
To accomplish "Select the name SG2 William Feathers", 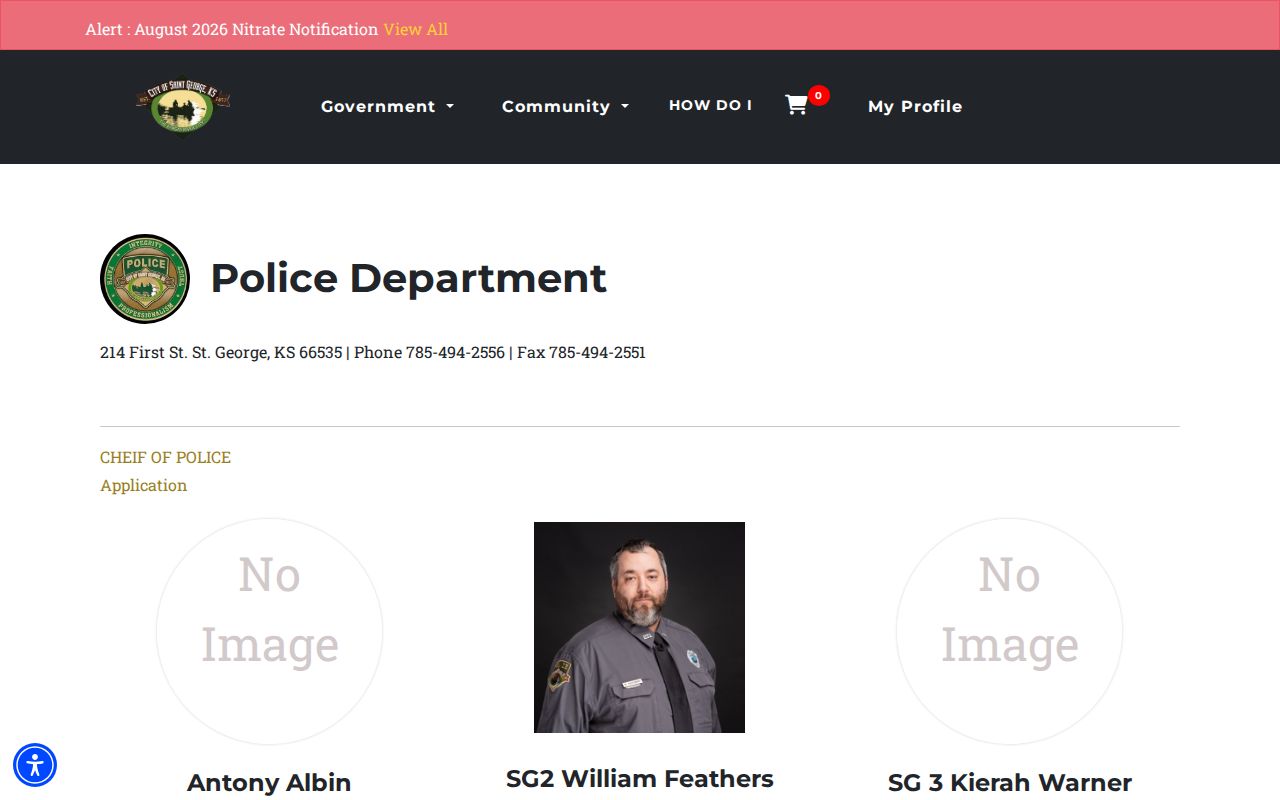I will 639,779.
